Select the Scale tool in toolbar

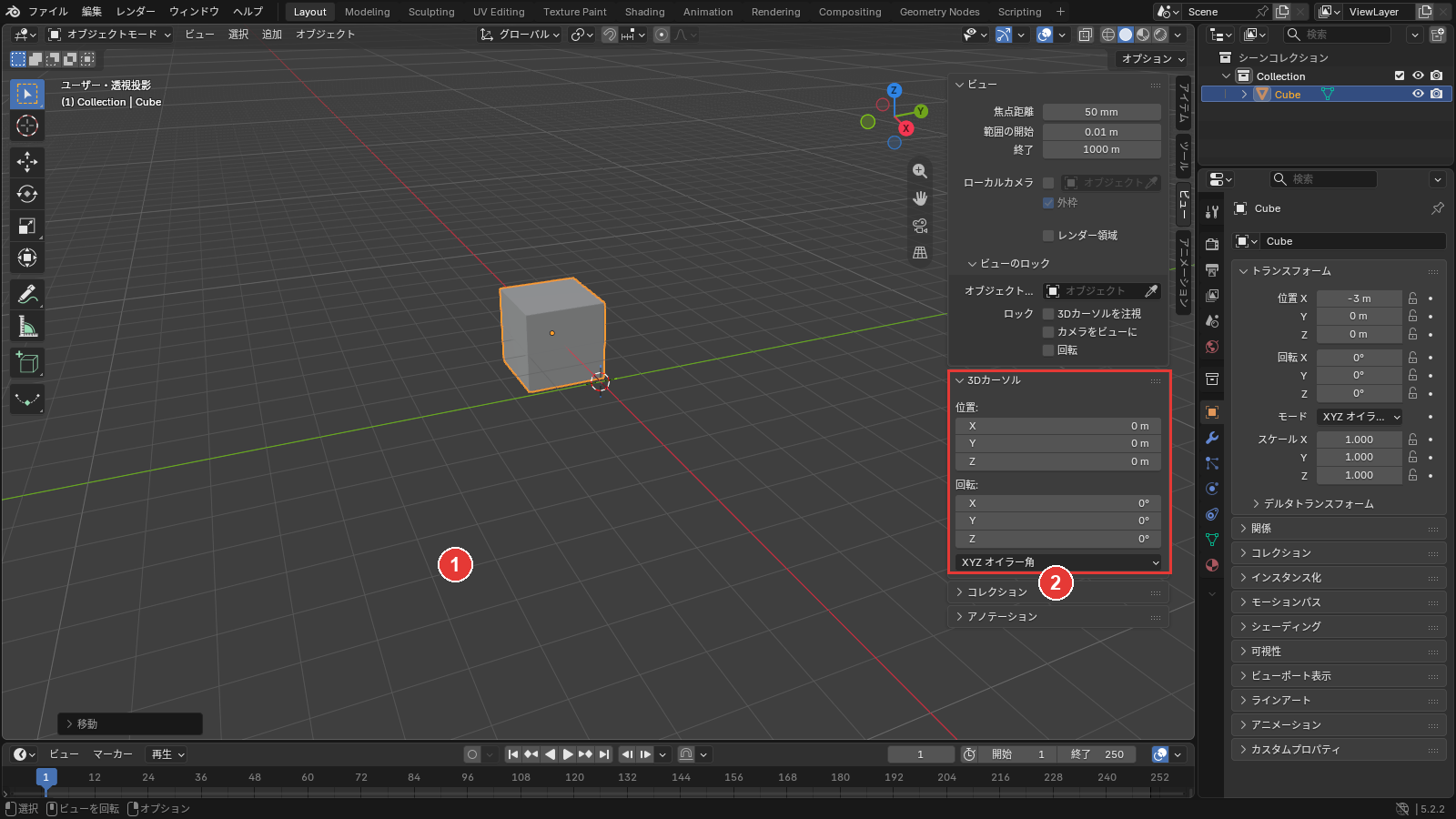pyautogui.click(x=27, y=226)
